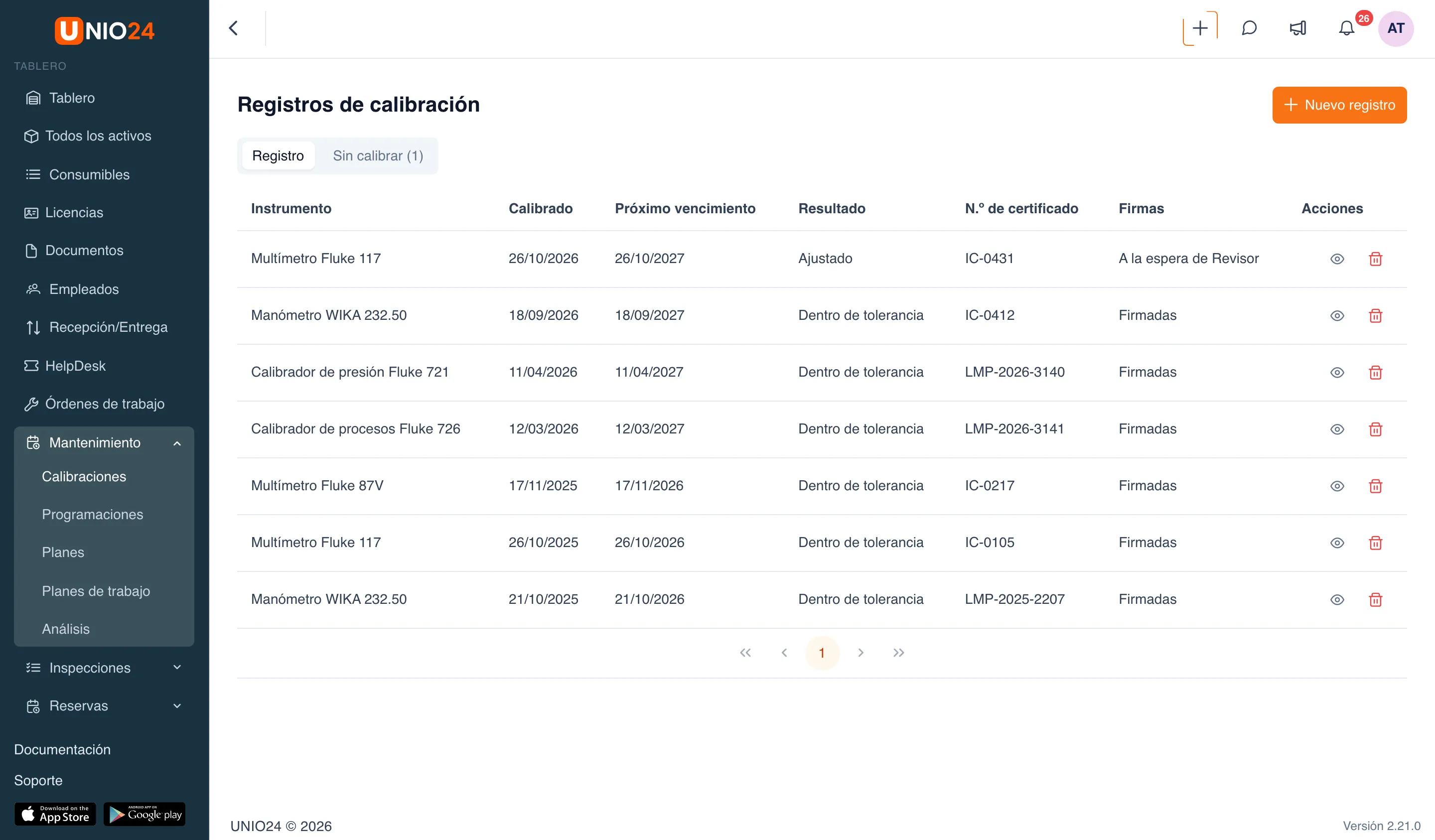Open the announcements megaphone icon
The image size is (1435, 840).
(1298, 28)
